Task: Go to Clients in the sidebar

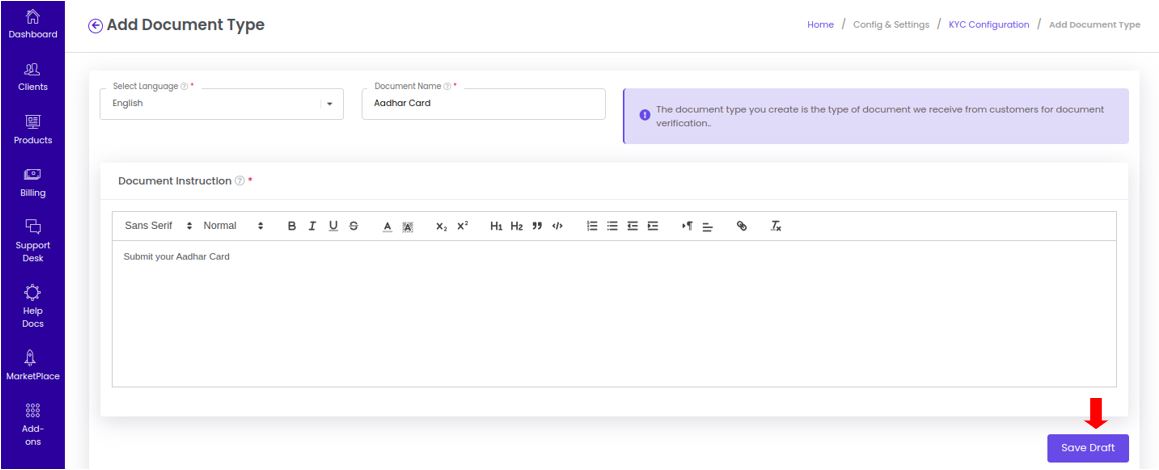Action: (33, 77)
